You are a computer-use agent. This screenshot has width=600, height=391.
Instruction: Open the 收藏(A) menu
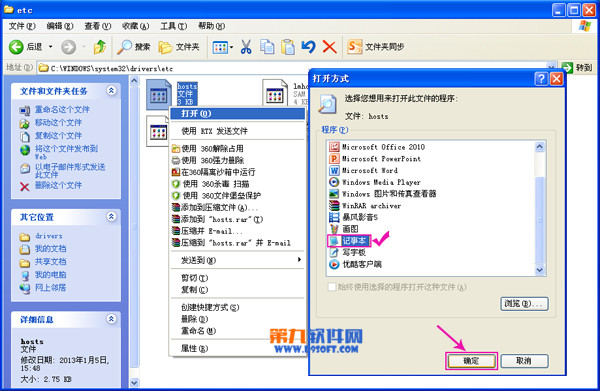tap(135, 26)
